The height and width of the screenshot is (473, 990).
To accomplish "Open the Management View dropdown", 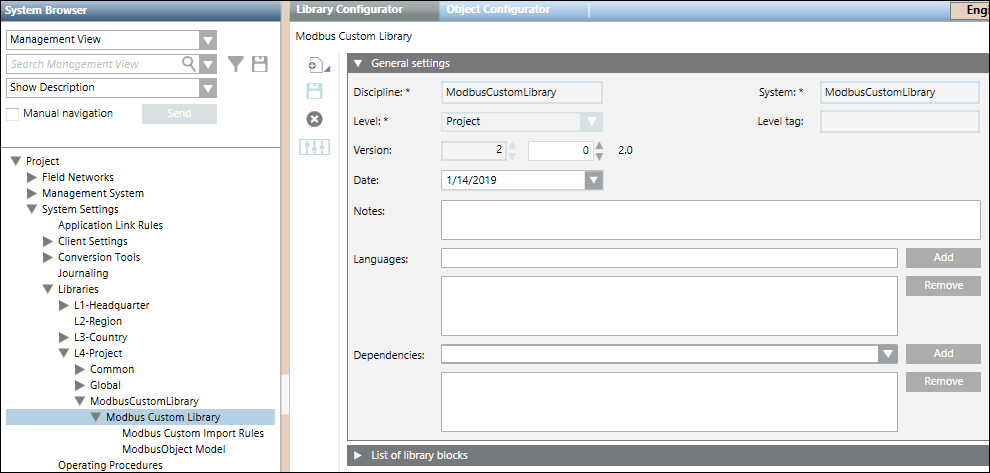I will tap(207, 40).
